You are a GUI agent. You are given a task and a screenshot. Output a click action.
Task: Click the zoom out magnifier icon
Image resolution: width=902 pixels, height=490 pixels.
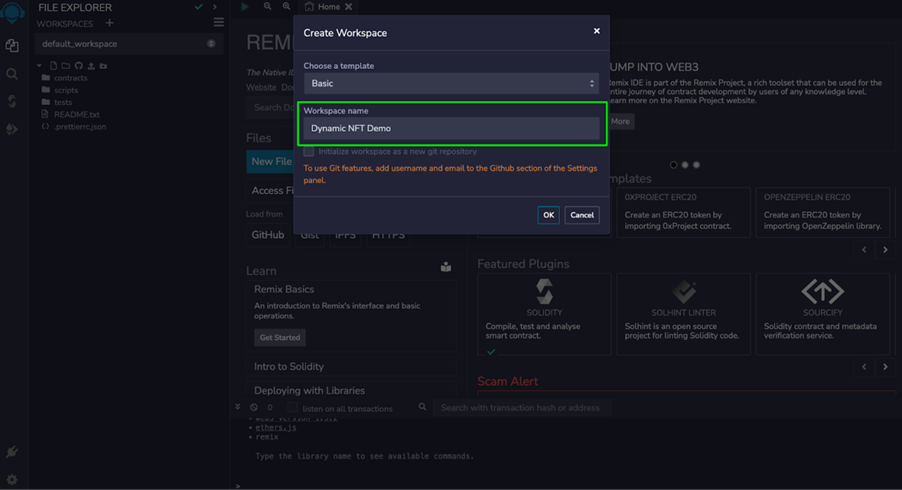click(x=267, y=6)
